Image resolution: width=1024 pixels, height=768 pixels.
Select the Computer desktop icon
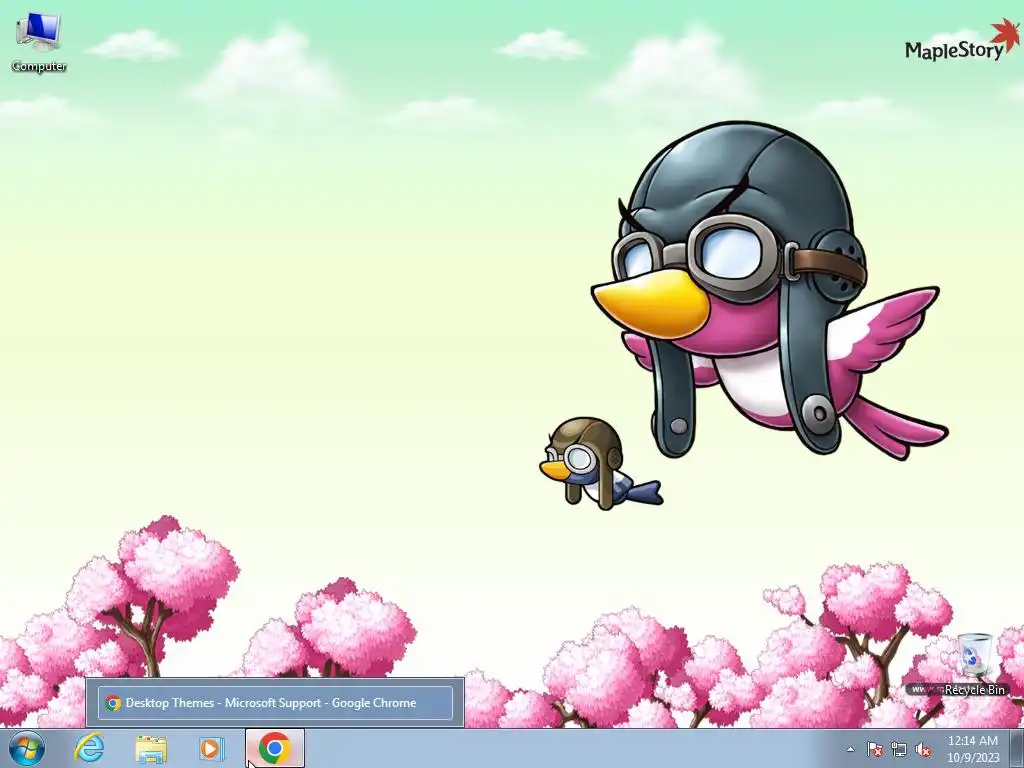[39, 42]
